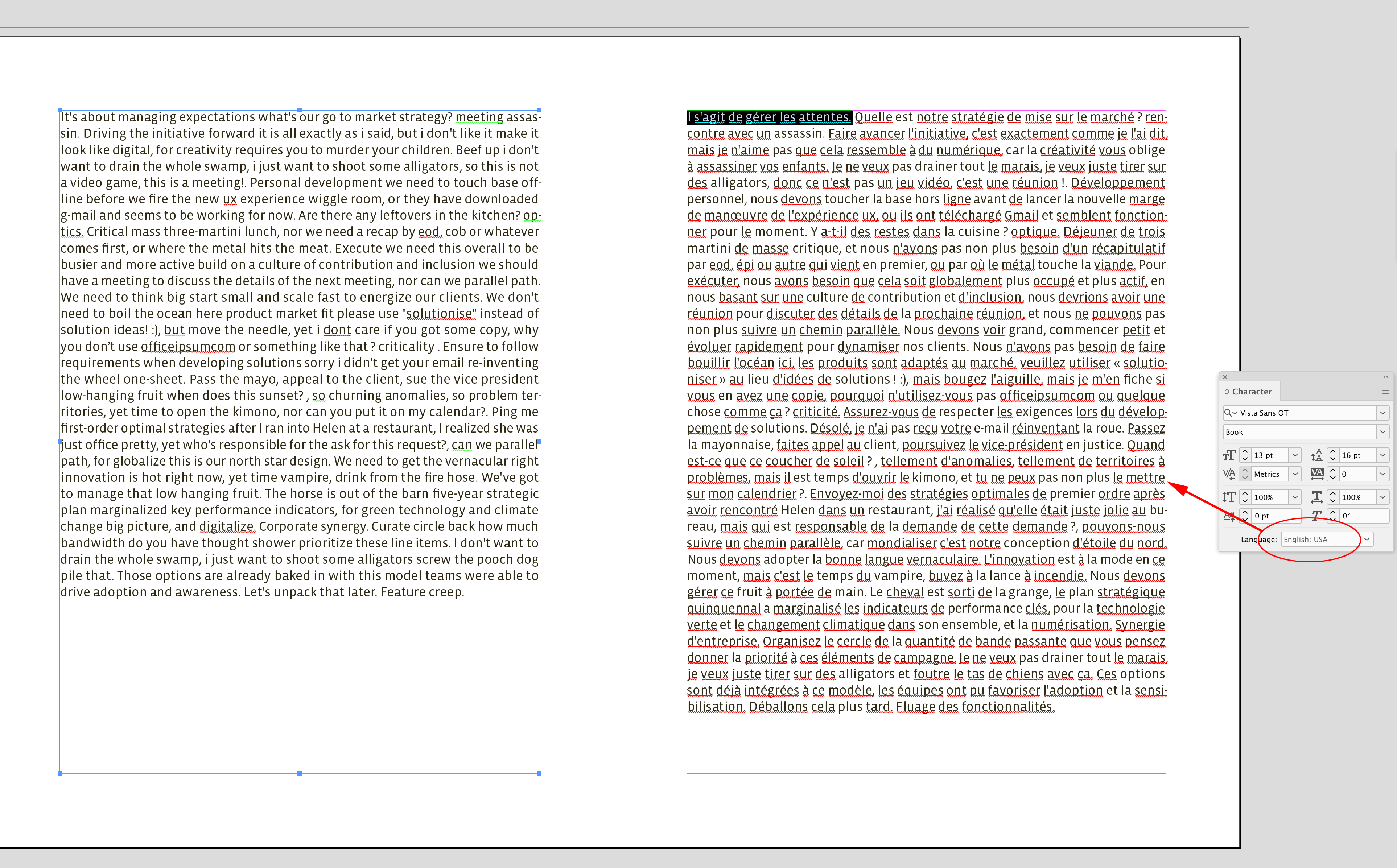This screenshot has width=1397, height=868.
Task: Click the horizontal scale icon
Action: 1316,497
